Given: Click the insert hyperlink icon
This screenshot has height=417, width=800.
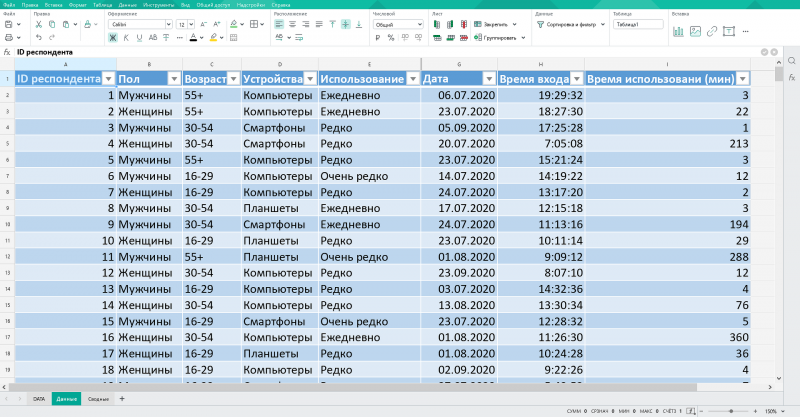Looking at the screenshot, I should [x=711, y=31].
